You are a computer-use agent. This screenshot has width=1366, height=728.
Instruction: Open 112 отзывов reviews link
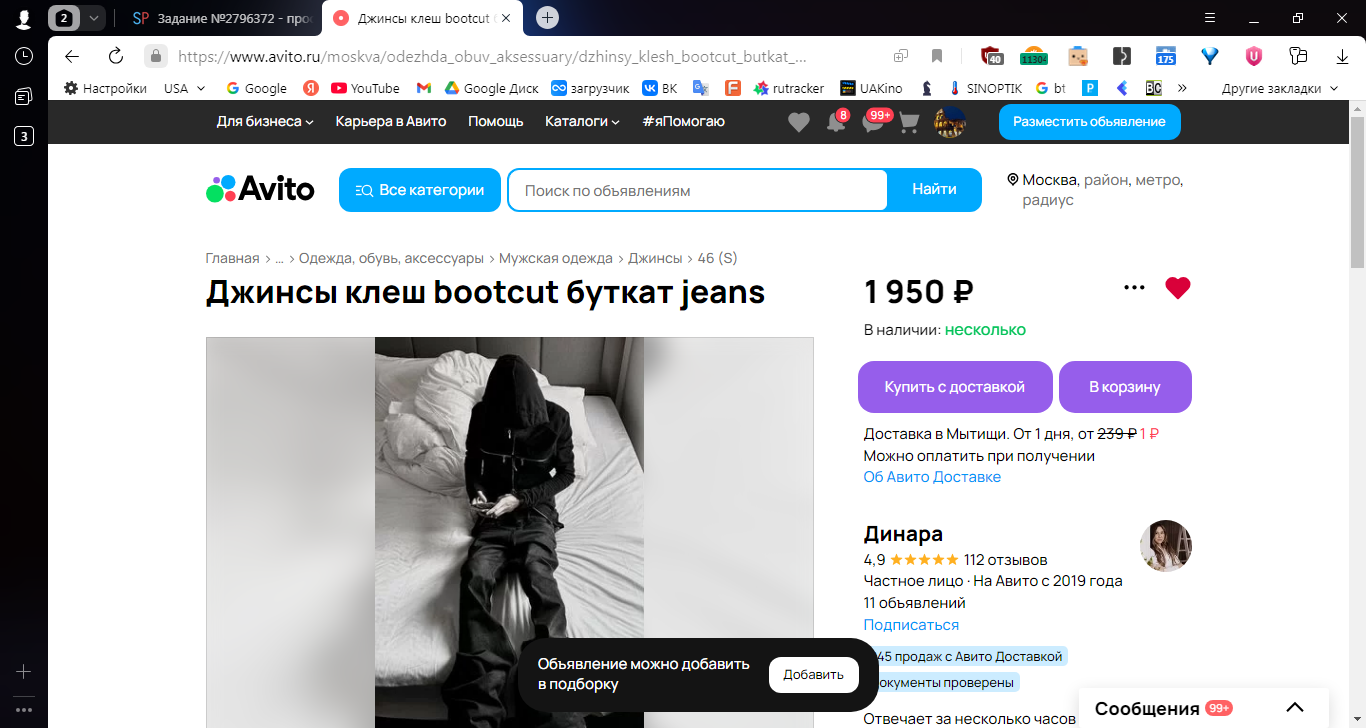pyautogui.click(x=1006, y=560)
